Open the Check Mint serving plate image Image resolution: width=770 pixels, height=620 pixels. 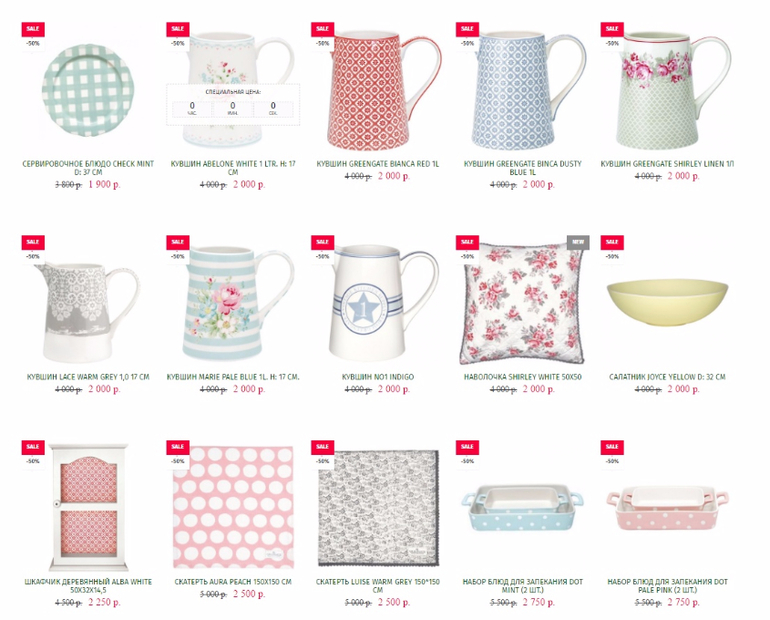coord(88,90)
